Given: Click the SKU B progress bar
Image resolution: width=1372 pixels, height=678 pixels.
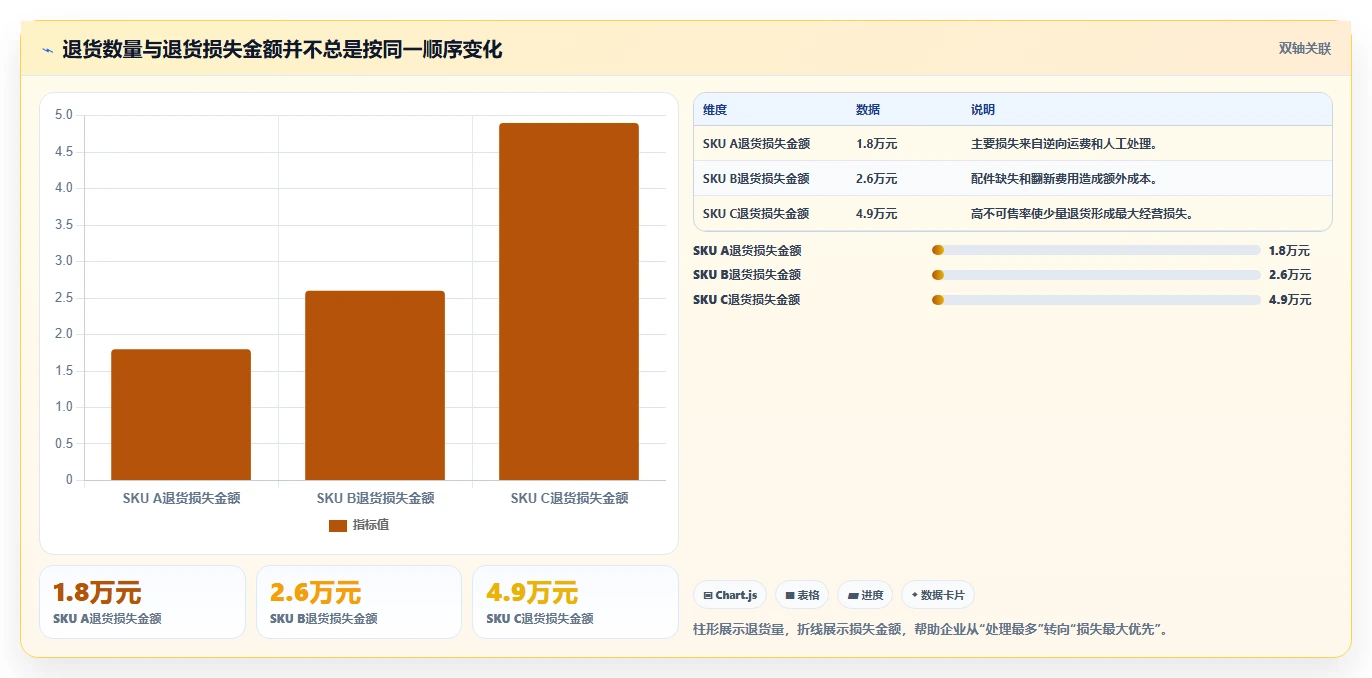Looking at the screenshot, I should coord(1096,275).
